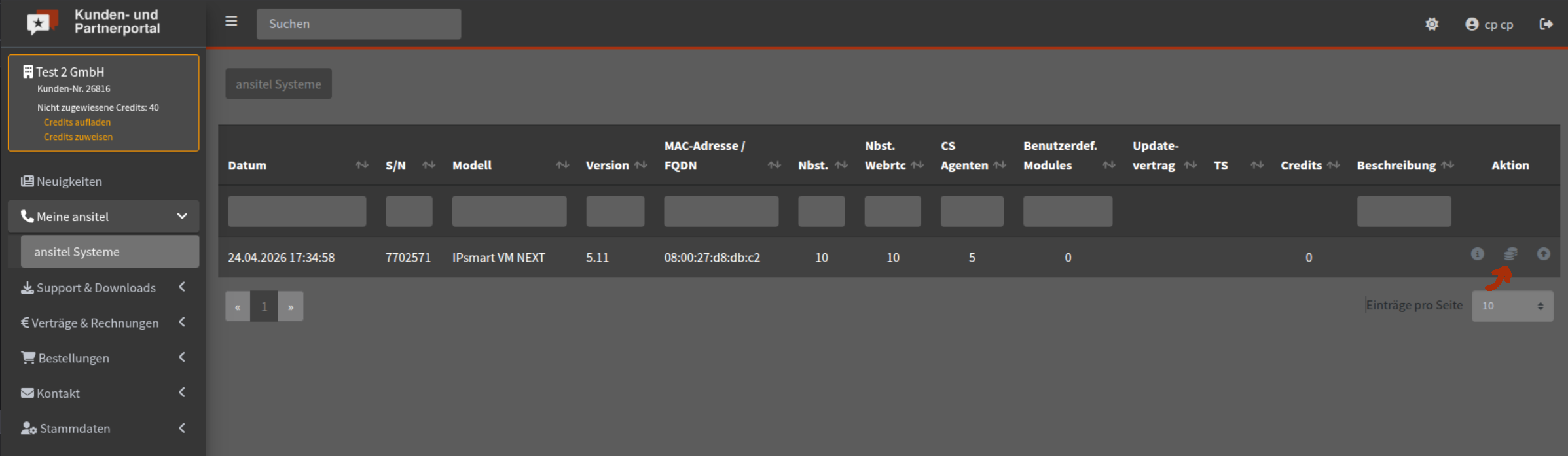Click the Credits aufladen link
The width and height of the screenshot is (1568, 456).
77,122
